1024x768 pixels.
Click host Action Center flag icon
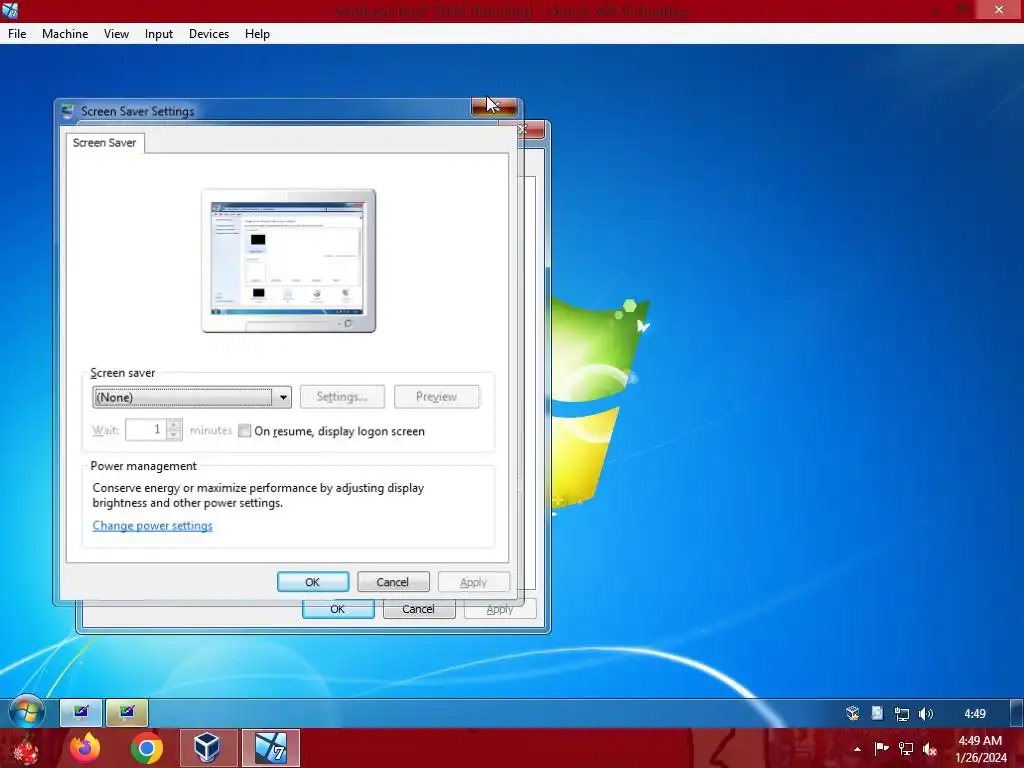coord(882,748)
